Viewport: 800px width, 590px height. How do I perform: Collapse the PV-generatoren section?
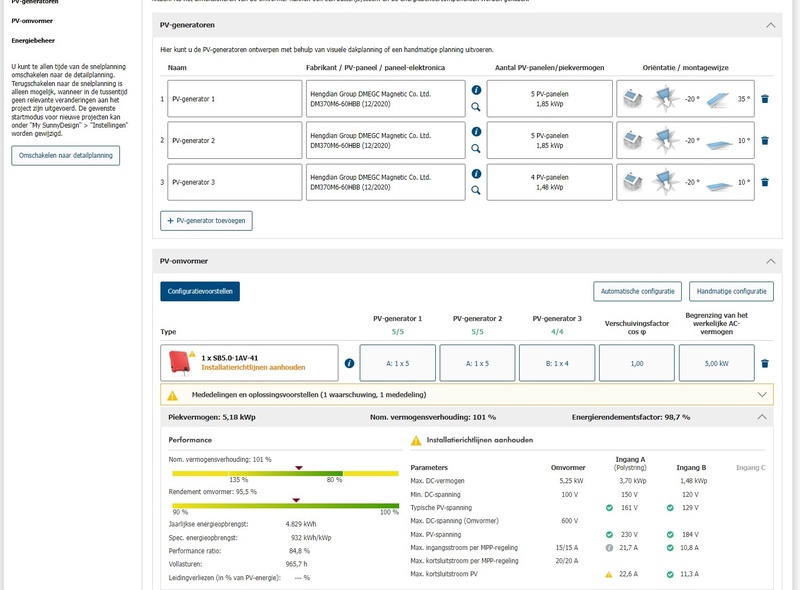[769, 23]
